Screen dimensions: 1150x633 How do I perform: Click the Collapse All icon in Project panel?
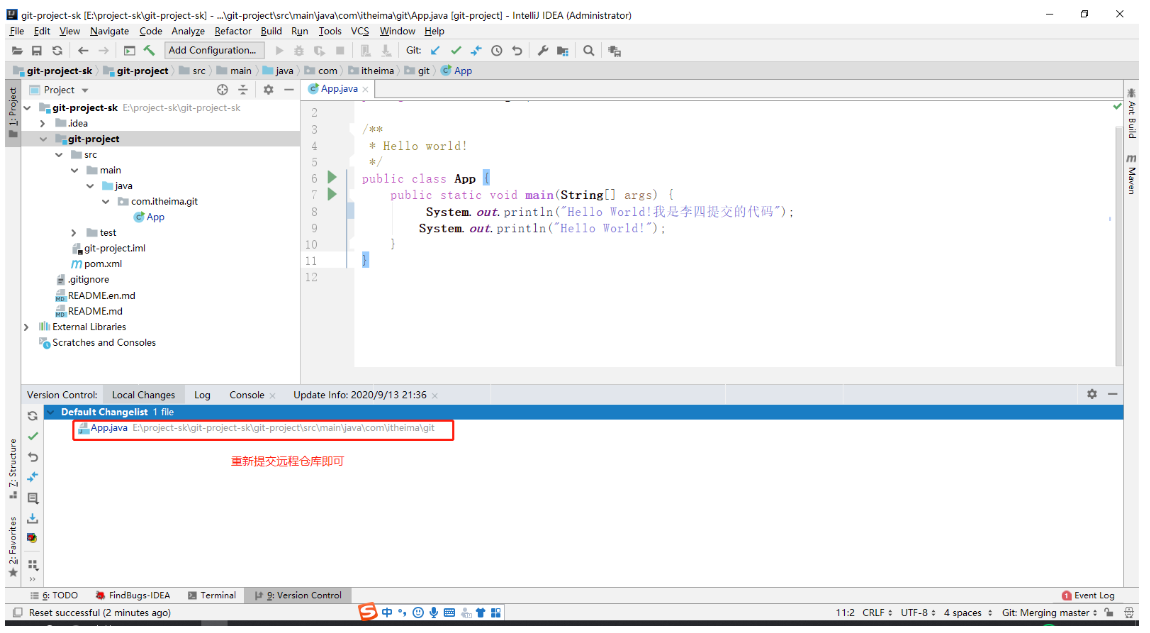tap(243, 89)
